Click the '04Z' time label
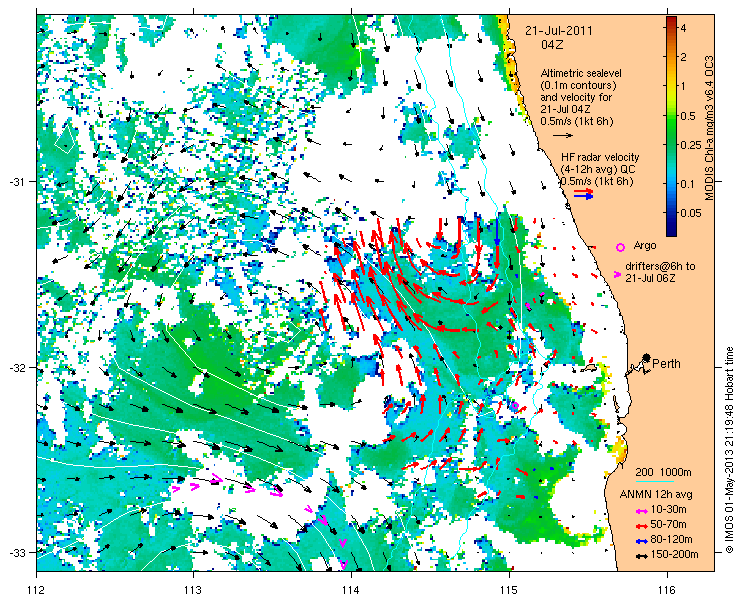The width and height of the screenshot is (740, 600). [552, 45]
